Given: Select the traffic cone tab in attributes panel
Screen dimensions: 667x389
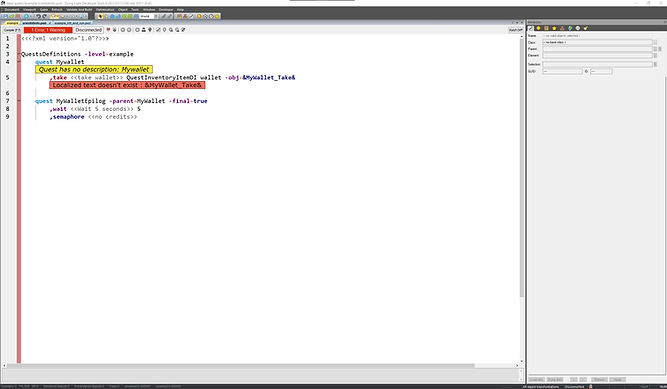Looking at the screenshot, I should (562, 28).
